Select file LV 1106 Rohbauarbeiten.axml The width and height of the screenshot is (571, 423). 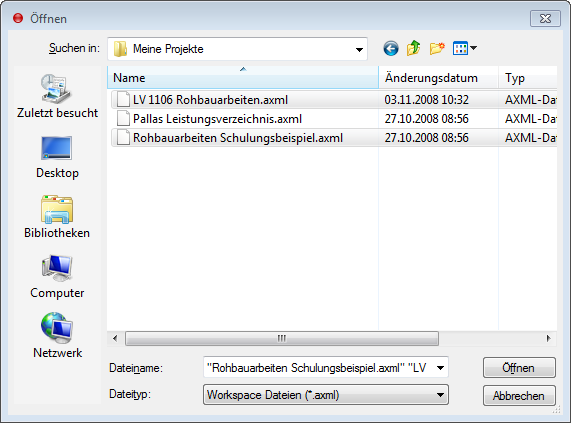(210, 100)
